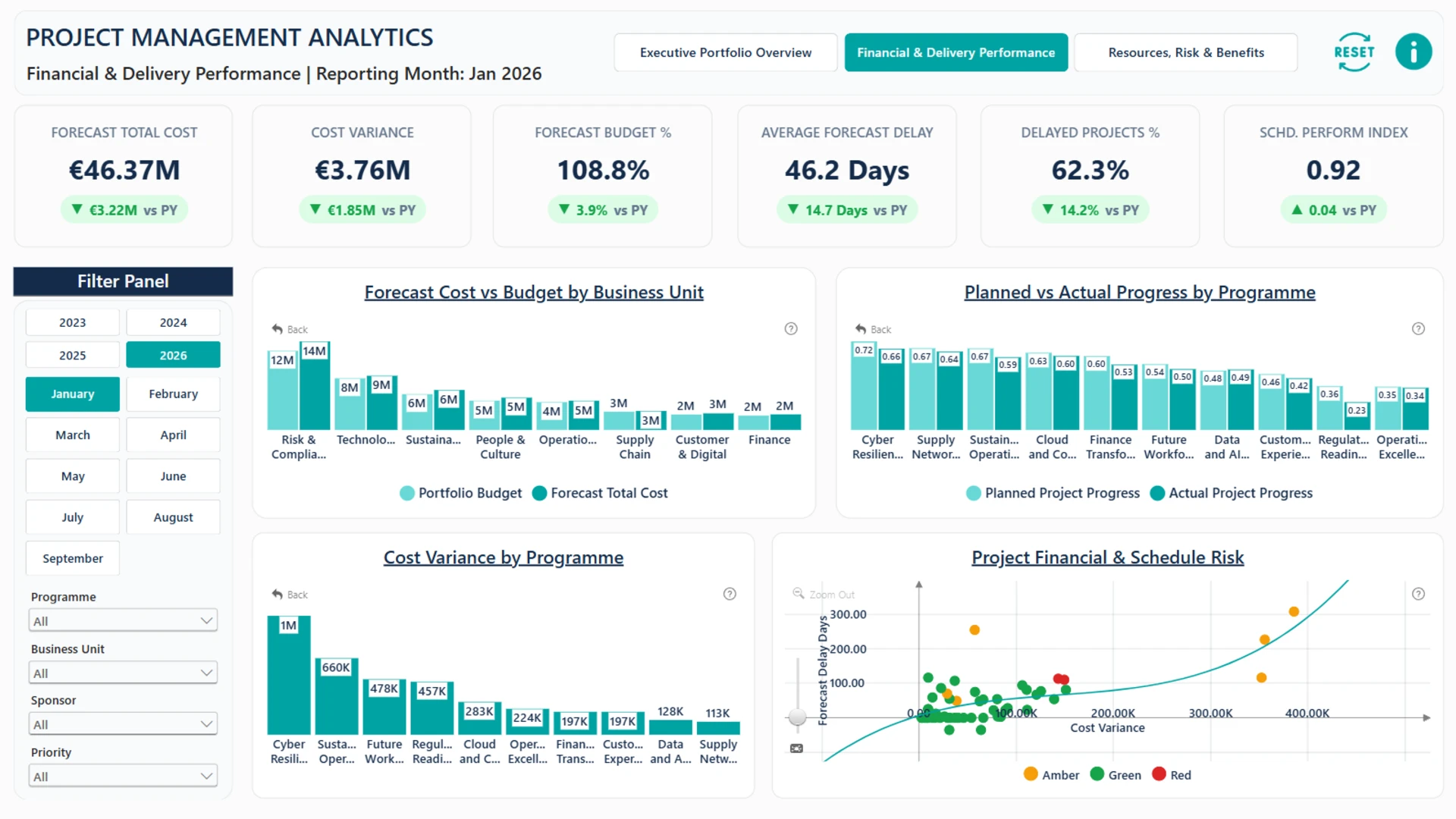Expand the Programme dropdown
The height and width of the screenshot is (819, 1456).
[123, 621]
